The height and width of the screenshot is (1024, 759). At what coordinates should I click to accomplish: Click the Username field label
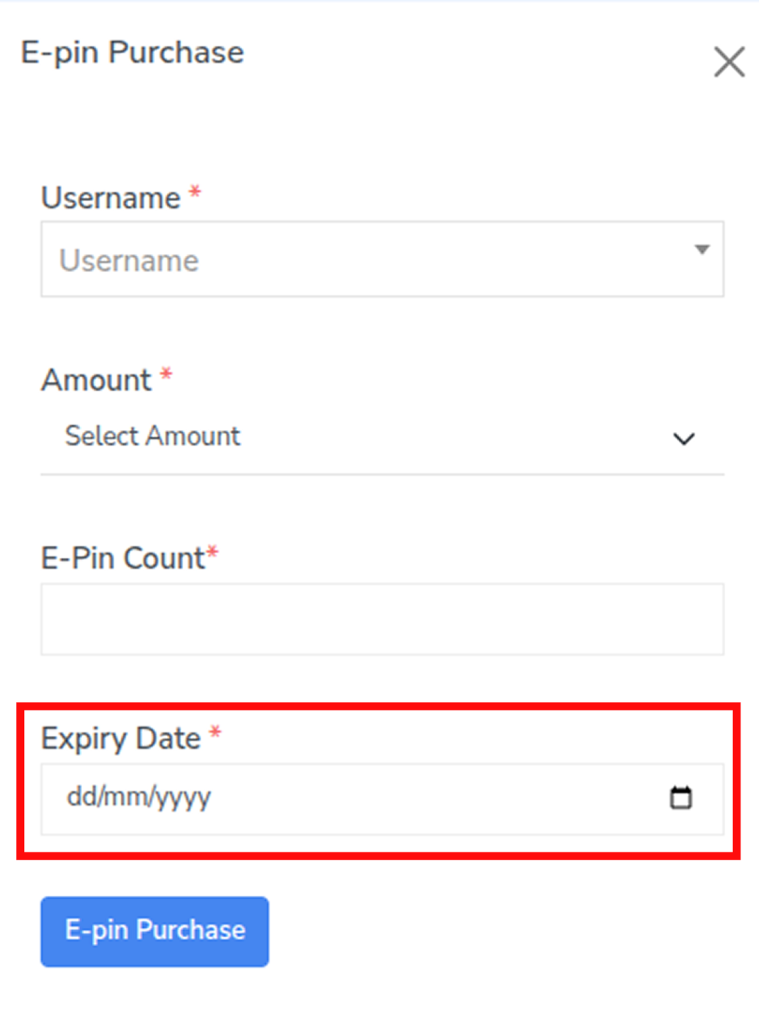coord(110,198)
